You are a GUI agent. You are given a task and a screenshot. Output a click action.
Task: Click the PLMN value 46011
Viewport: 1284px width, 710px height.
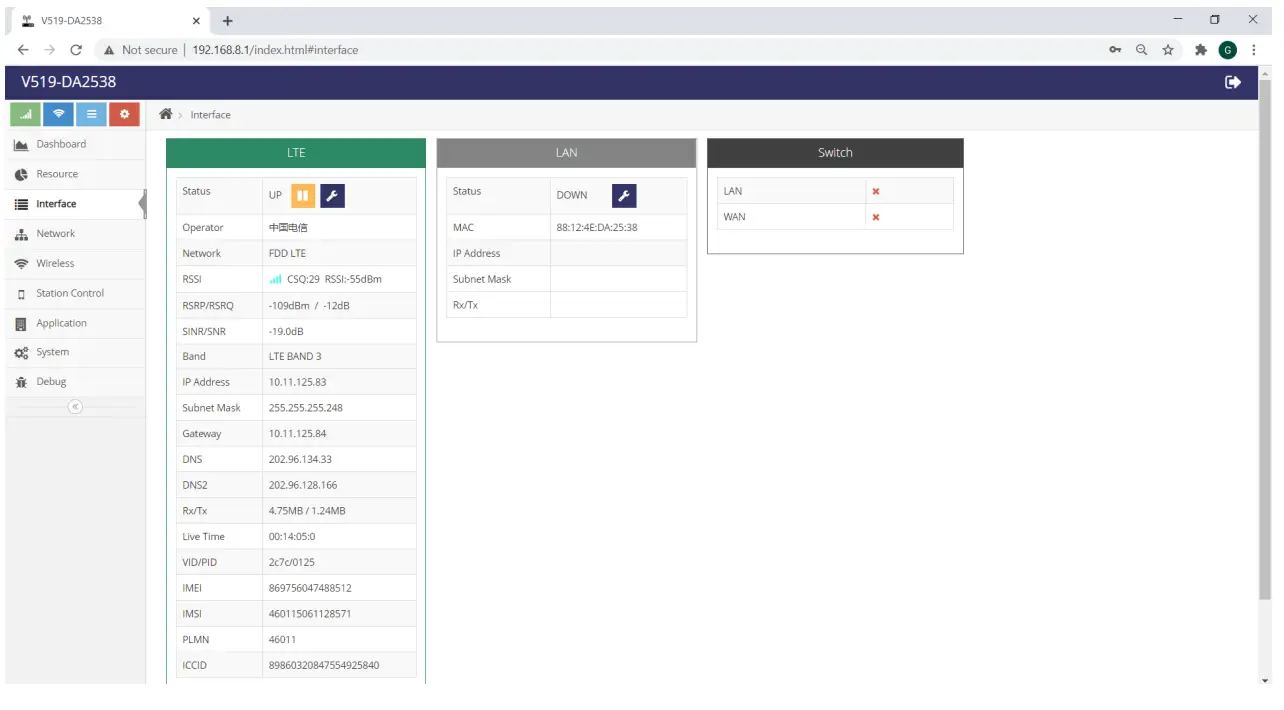click(x=282, y=639)
